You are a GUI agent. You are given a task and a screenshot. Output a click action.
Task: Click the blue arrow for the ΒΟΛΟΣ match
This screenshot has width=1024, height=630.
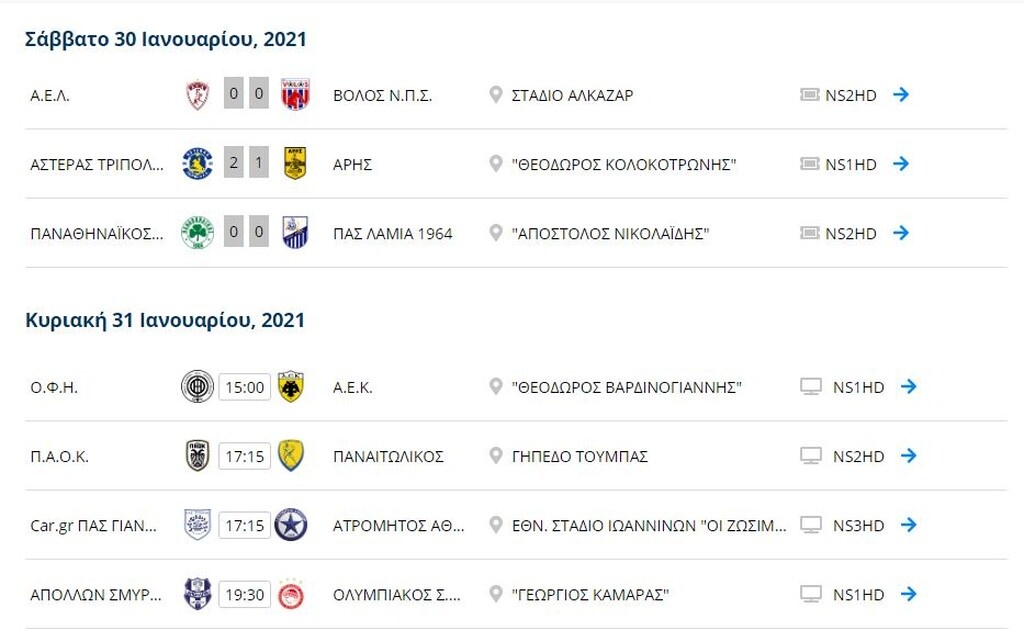903,95
